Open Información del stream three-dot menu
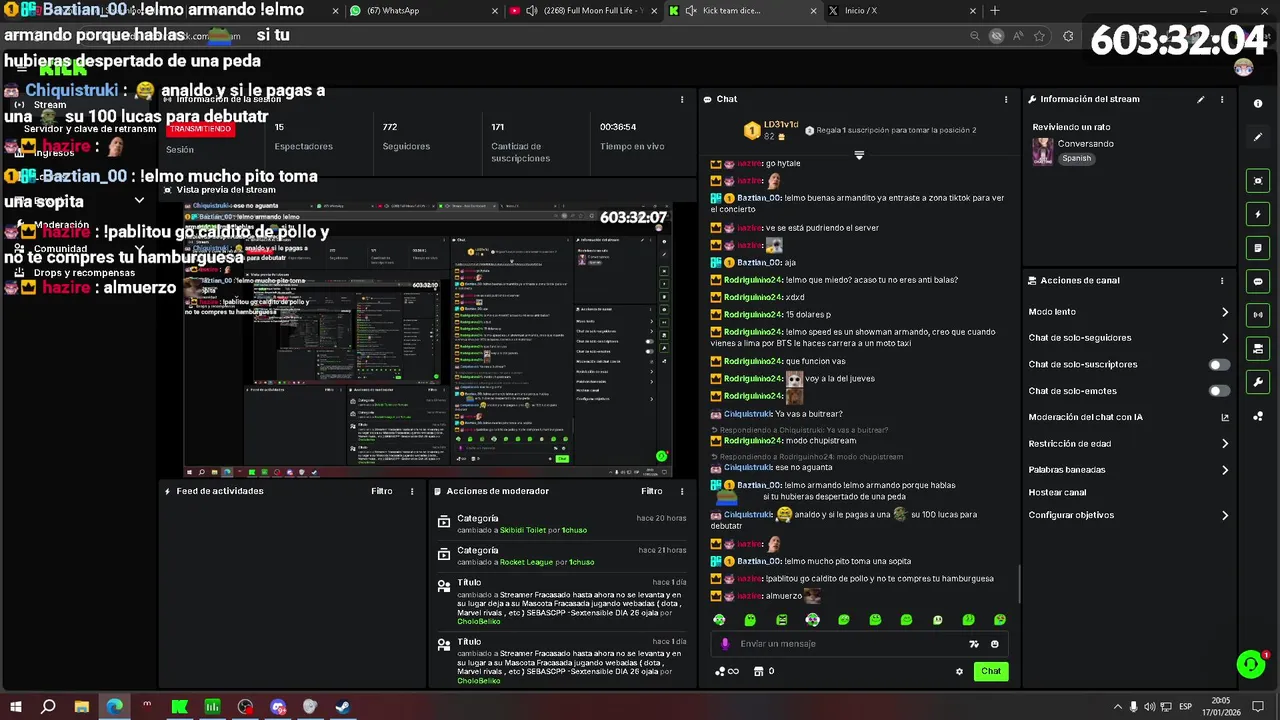Screen dimensions: 1280x720 pyautogui.click(x=1221, y=99)
